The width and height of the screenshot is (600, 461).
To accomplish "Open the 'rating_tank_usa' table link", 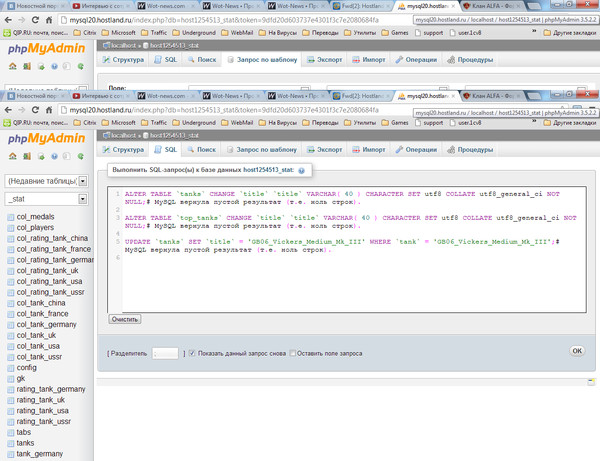I will [x=42, y=411].
